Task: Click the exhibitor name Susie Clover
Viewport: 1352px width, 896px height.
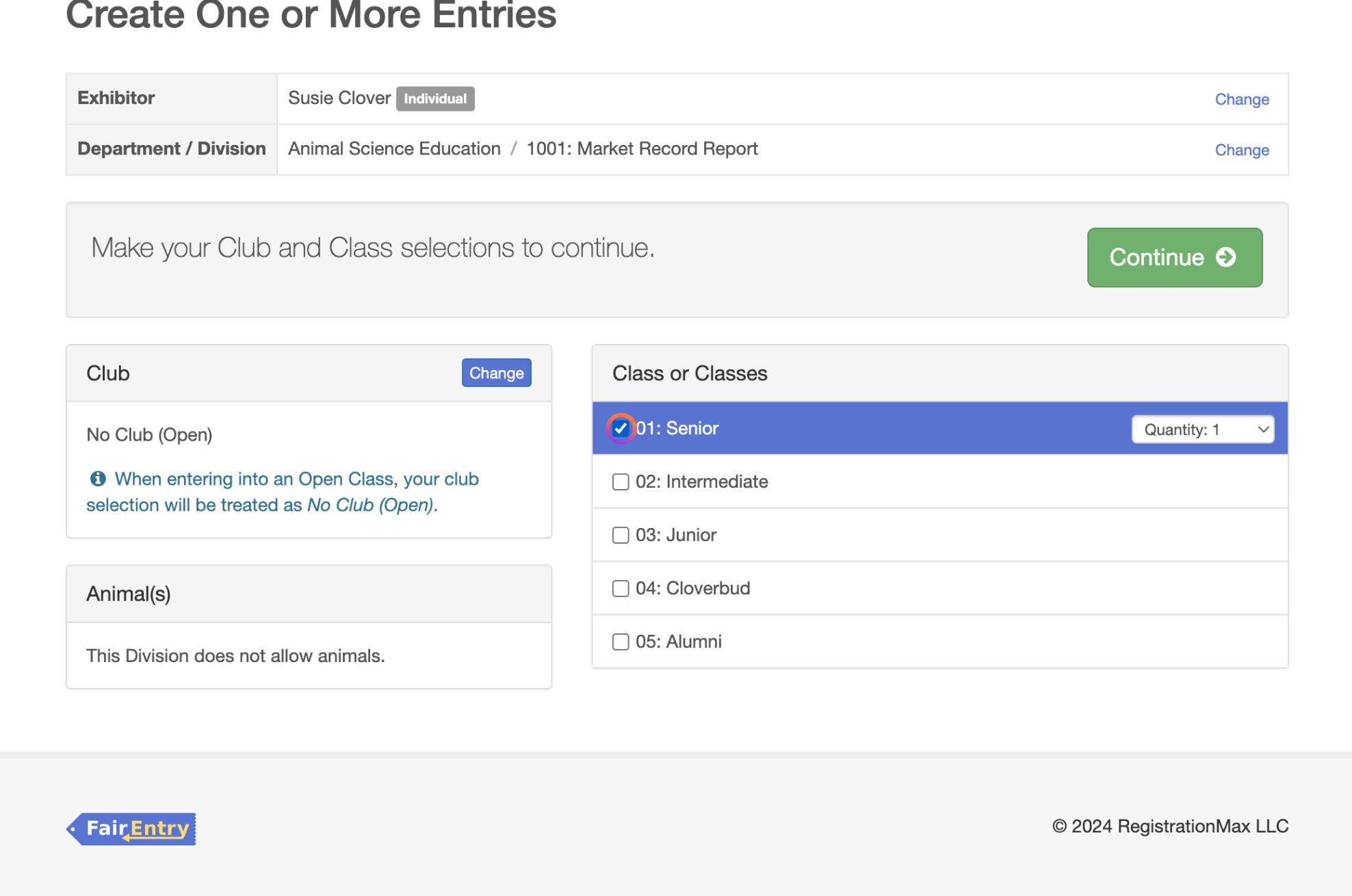Action: click(x=339, y=98)
